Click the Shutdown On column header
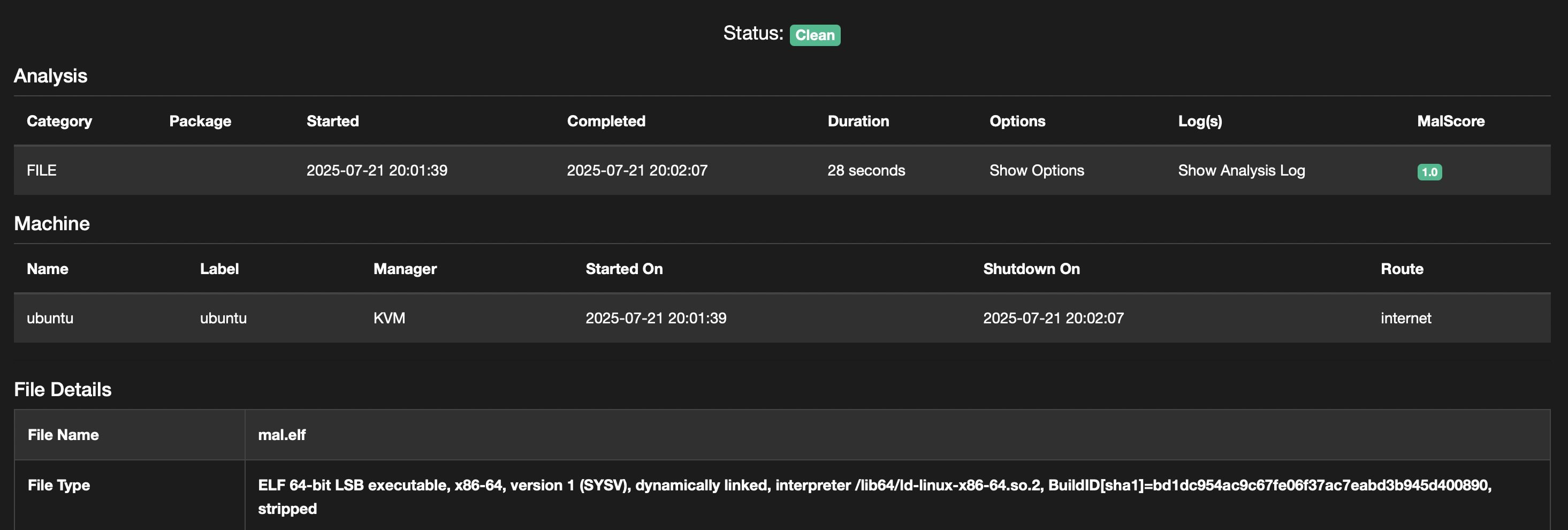The image size is (1568, 530). click(1031, 269)
